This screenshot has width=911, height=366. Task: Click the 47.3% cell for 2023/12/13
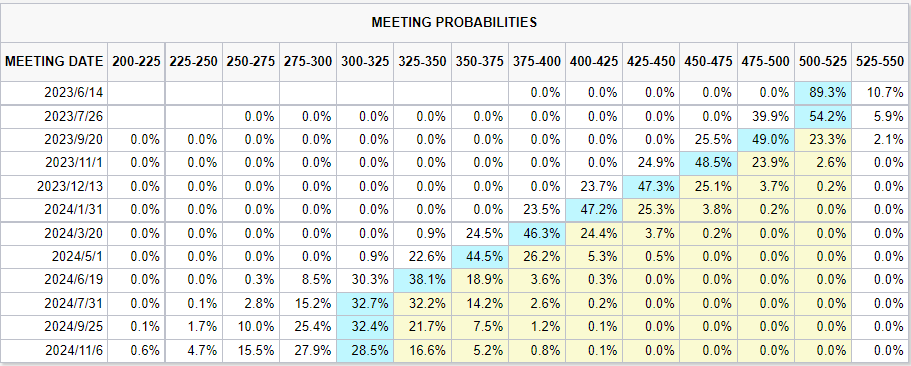pos(652,186)
